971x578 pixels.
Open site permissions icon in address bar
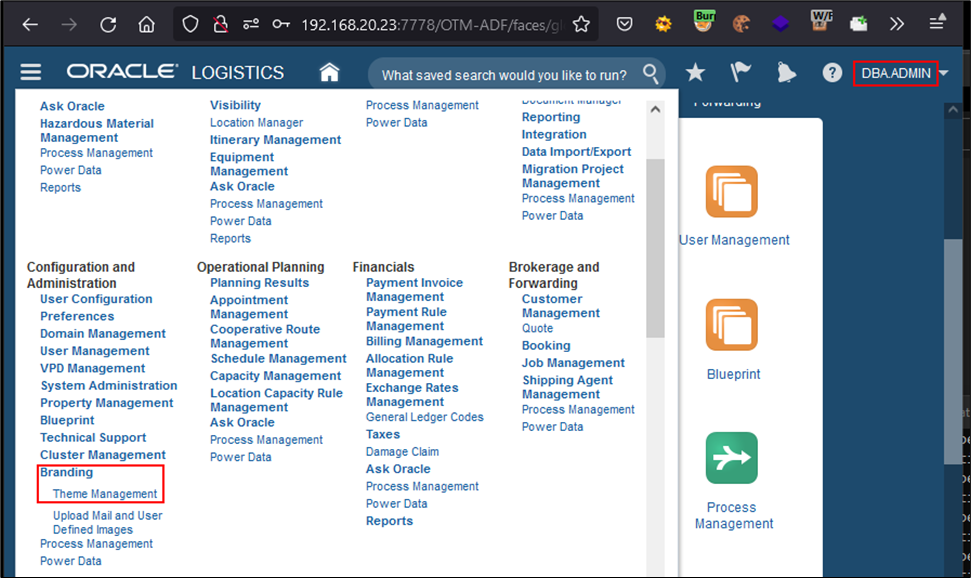(251, 25)
